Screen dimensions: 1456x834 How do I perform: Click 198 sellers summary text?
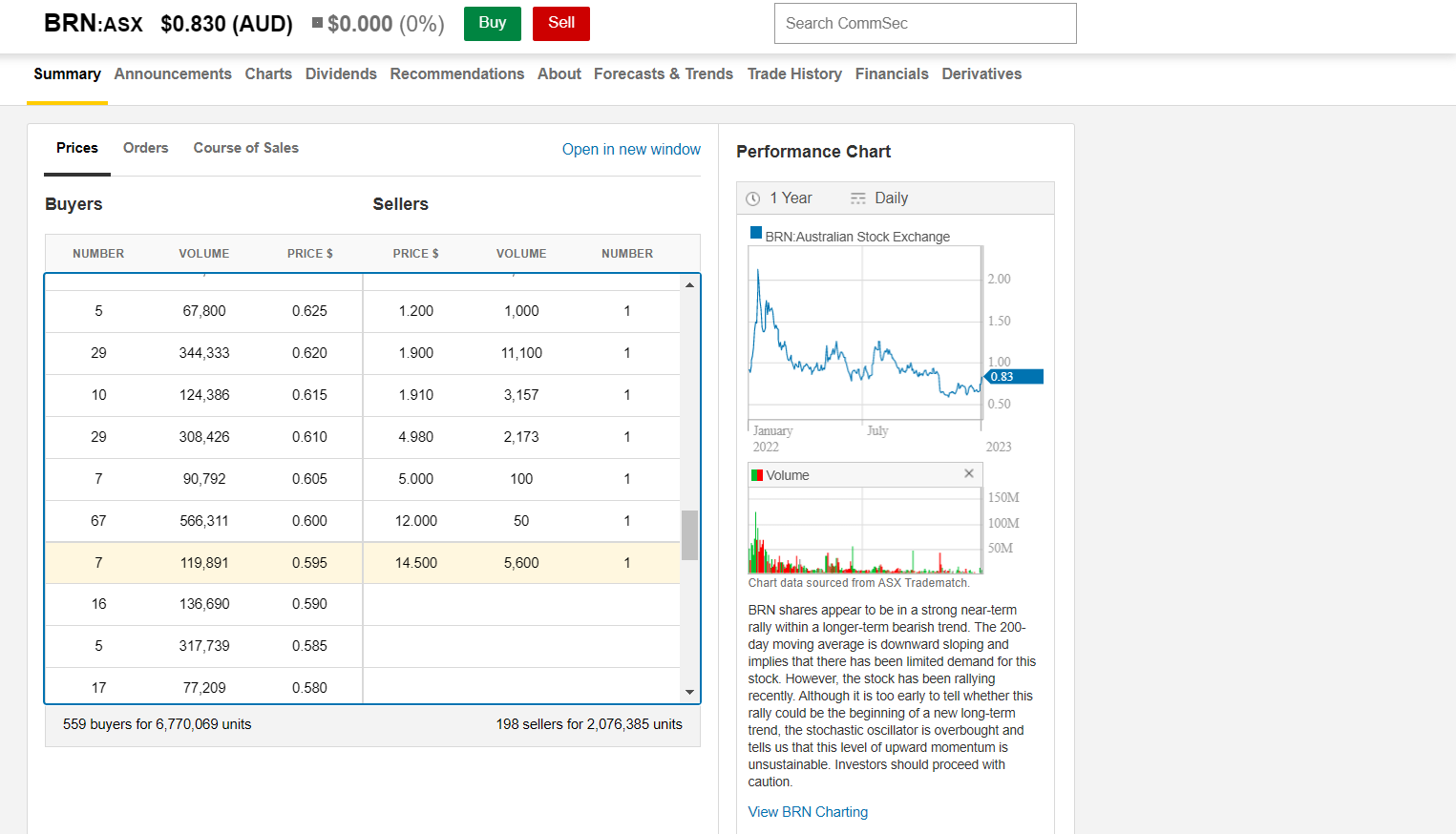pyautogui.click(x=589, y=724)
